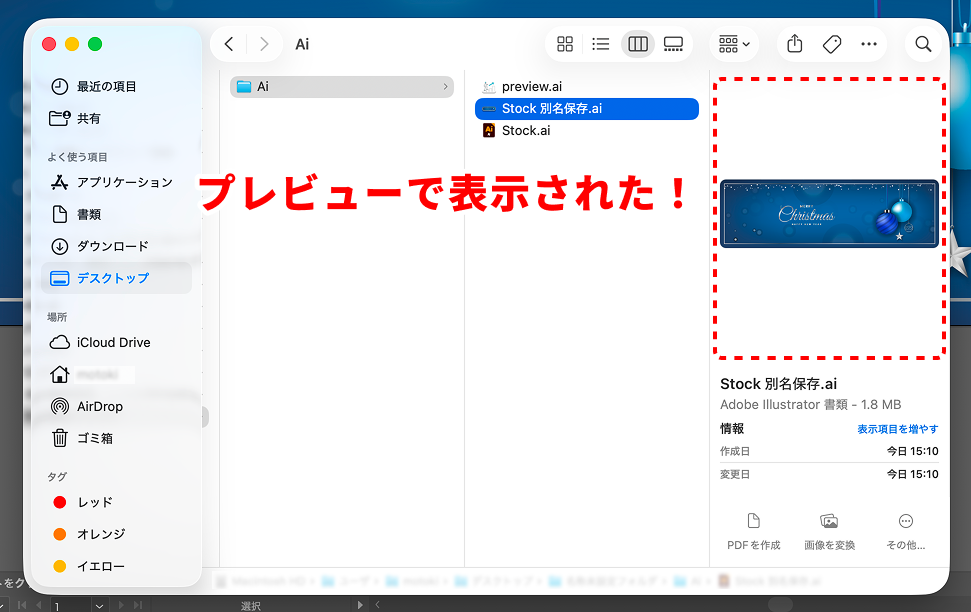Click the Share icon in toolbar
Screen dimensions: 971x612
(795, 44)
